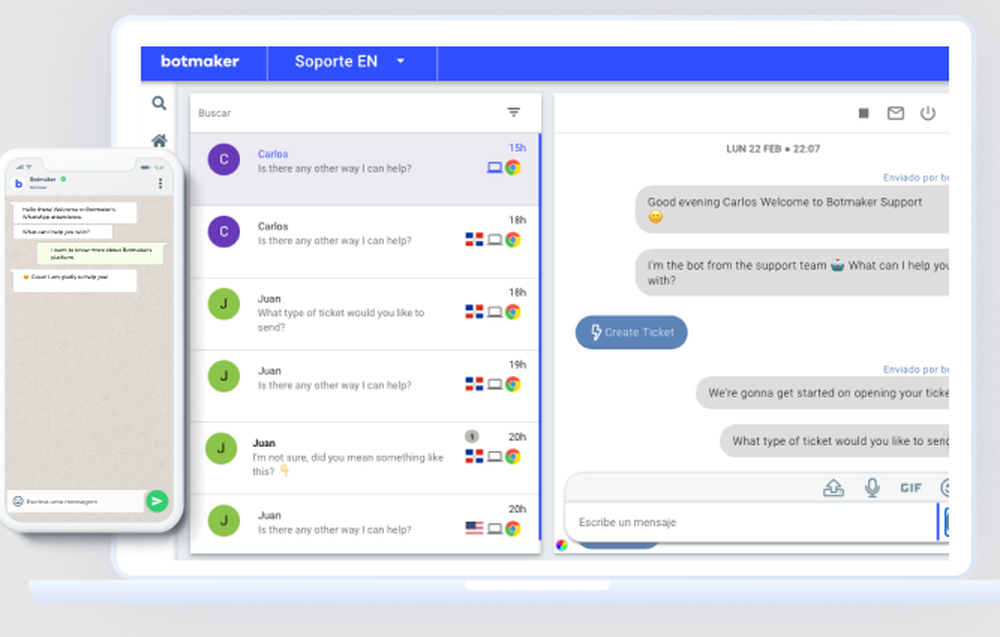Open the three-dot menu on the phone chat
This screenshot has width=1000, height=637.
pyautogui.click(x=159, y=183)
